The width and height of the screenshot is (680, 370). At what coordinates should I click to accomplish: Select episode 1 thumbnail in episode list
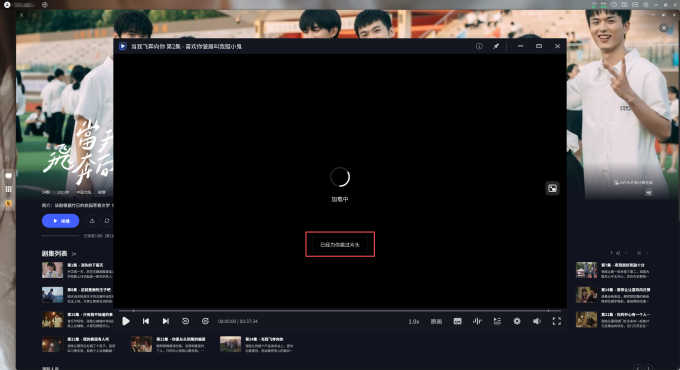click(52, 270)
